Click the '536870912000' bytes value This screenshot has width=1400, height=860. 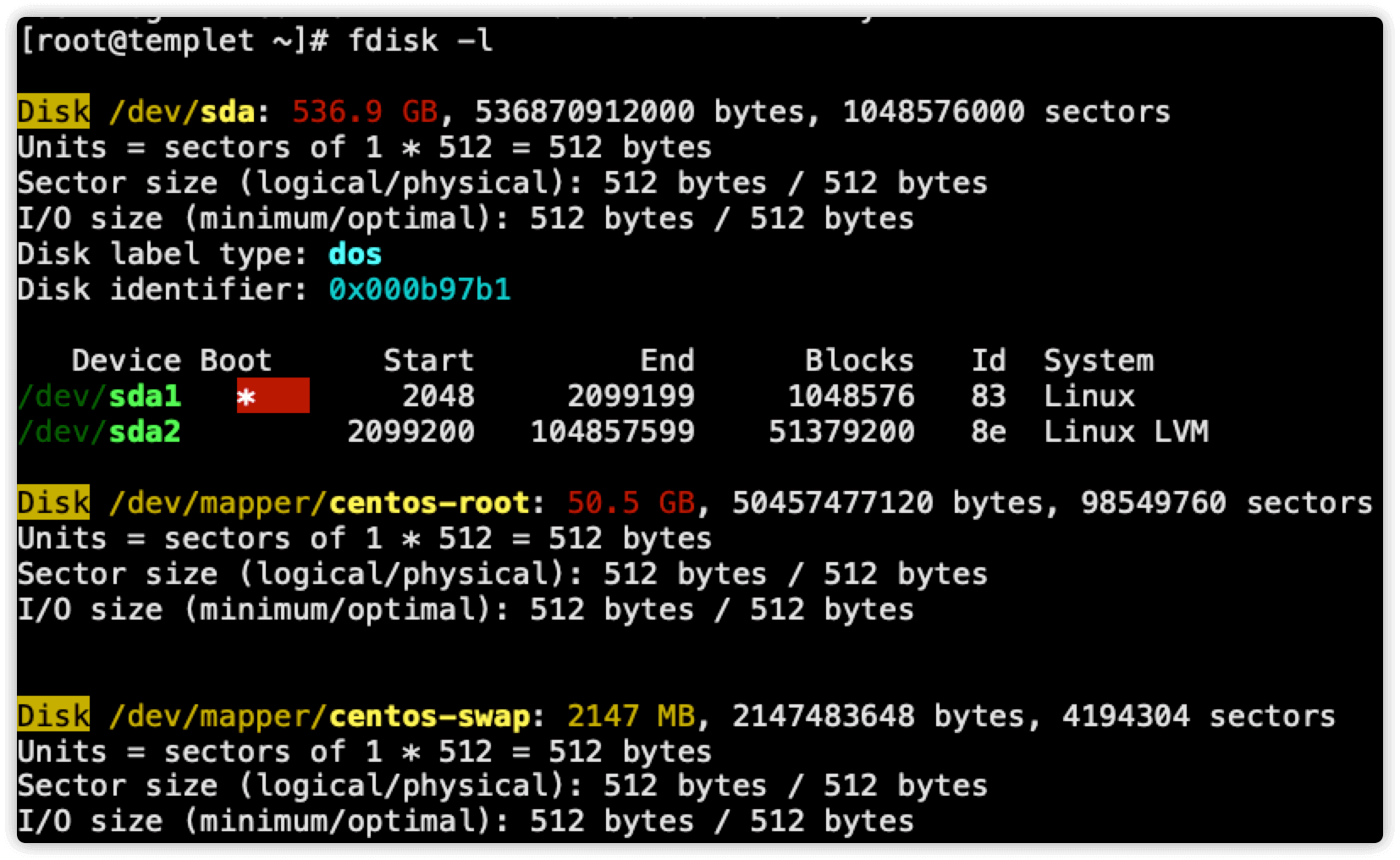coord(584,112)
